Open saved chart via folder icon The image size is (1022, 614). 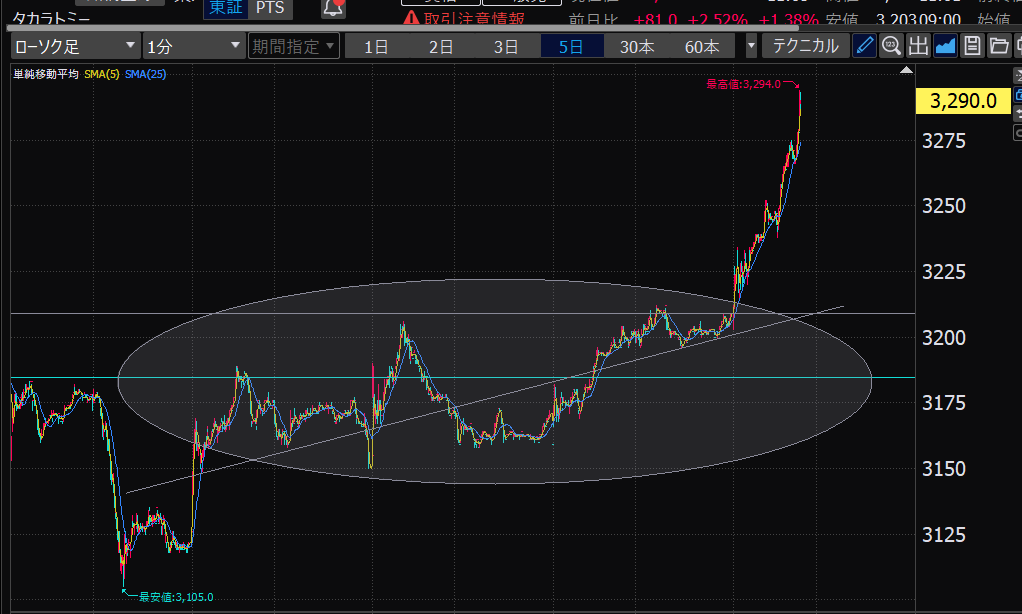tap(998, 46)
